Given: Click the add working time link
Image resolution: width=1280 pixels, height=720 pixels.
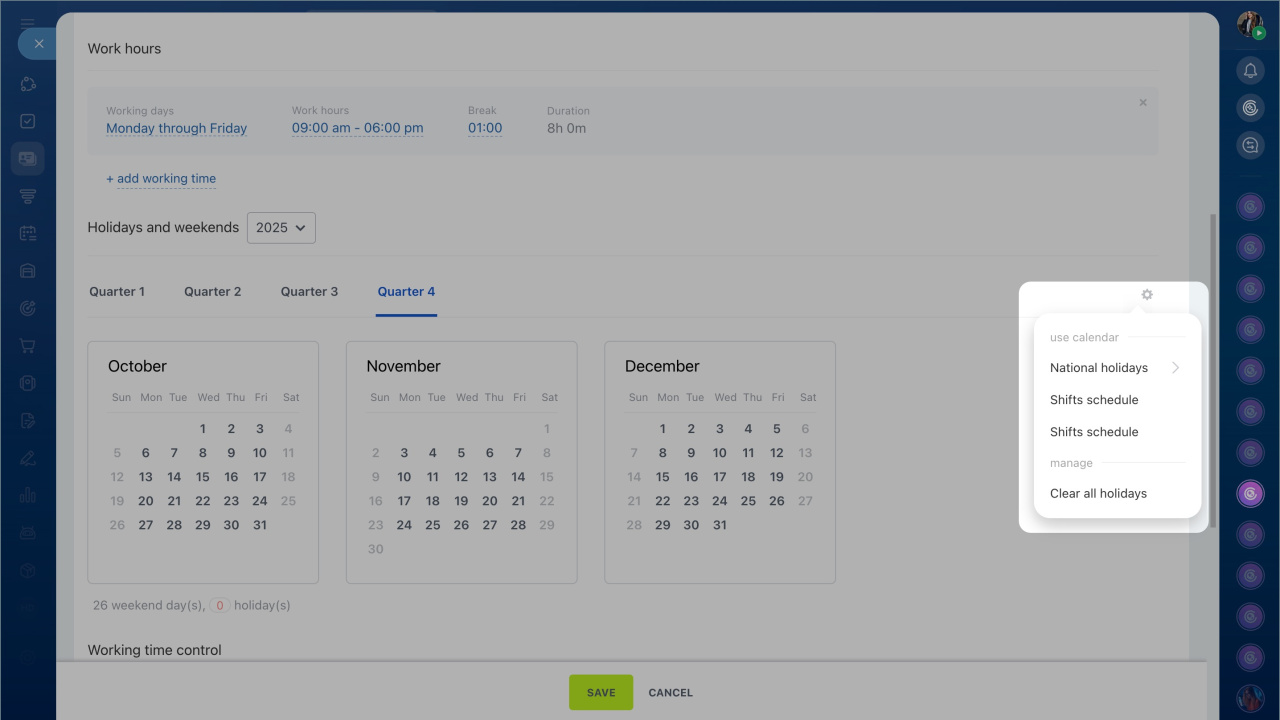Looking at the screenshot, I should pyautogui.click(x=161, y=179).
